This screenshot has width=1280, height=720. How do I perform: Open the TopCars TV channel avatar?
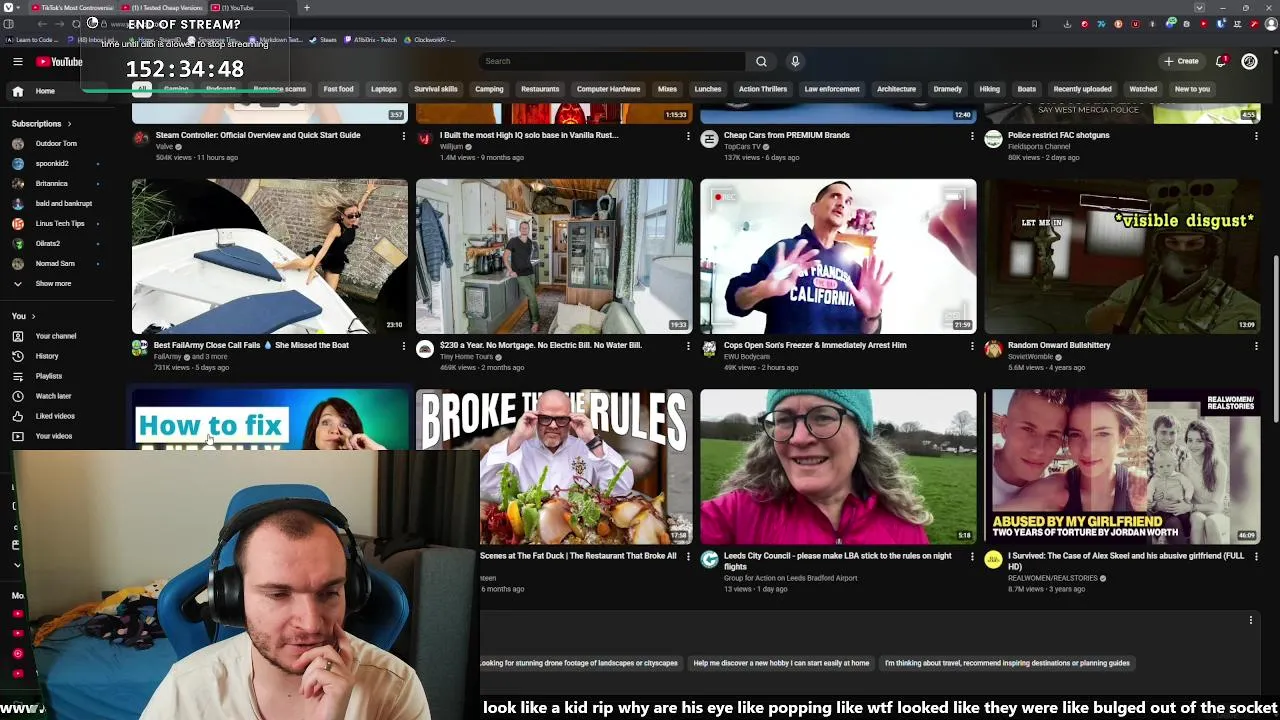point(709,139)
